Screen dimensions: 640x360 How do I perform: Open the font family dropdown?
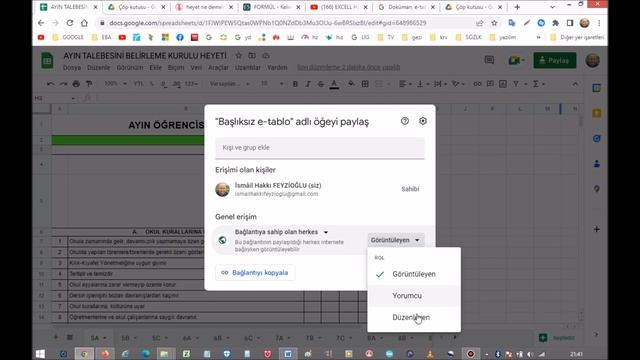[x=229, y=84]
